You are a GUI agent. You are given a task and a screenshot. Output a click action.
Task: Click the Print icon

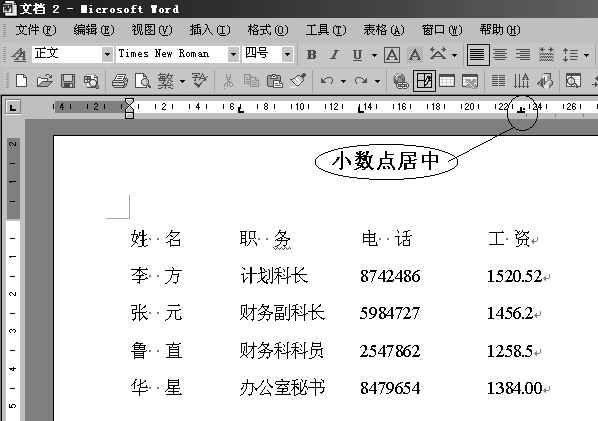(119, 81)
